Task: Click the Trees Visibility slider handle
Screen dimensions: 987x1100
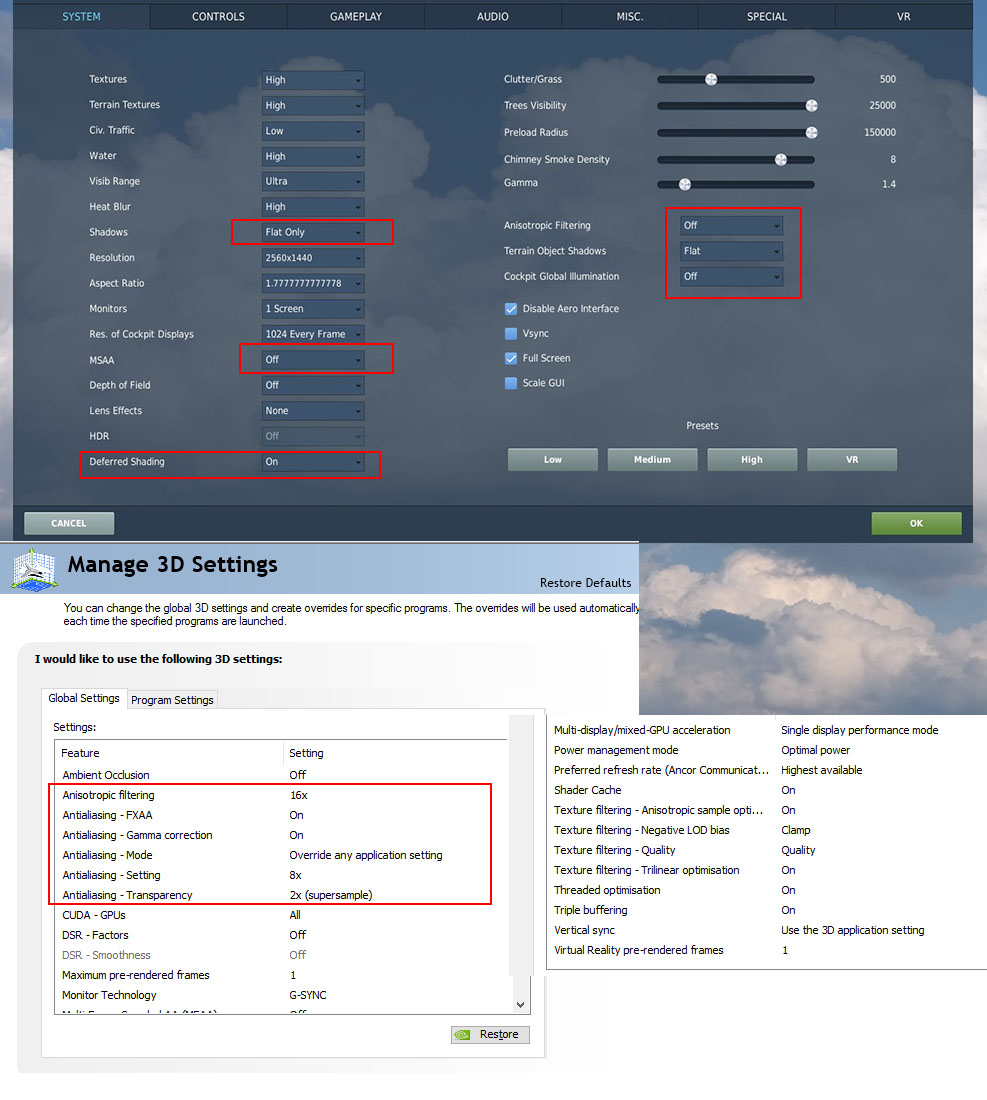Action: point(812,105)
